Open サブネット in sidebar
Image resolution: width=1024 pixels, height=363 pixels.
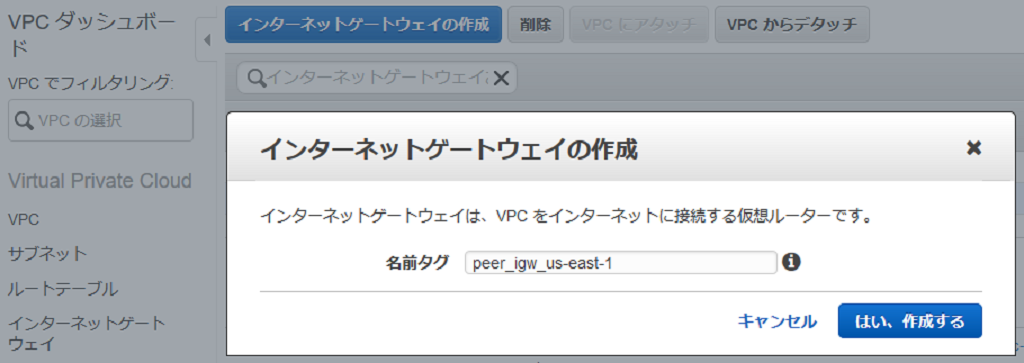click(48, 253)
